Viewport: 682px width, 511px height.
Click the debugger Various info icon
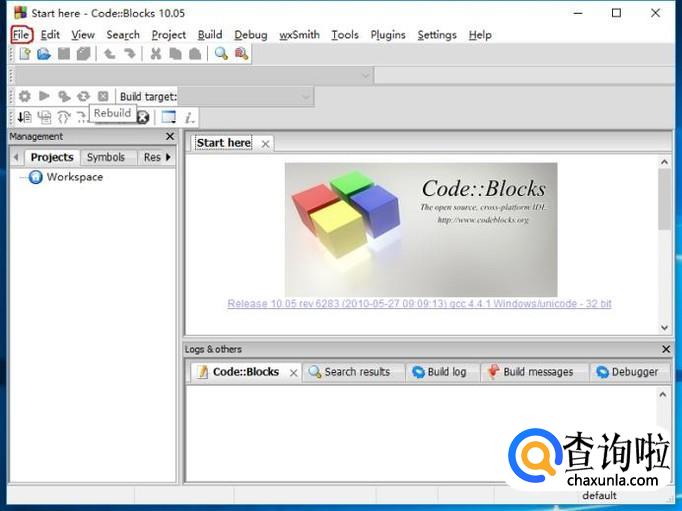(189, 117)
